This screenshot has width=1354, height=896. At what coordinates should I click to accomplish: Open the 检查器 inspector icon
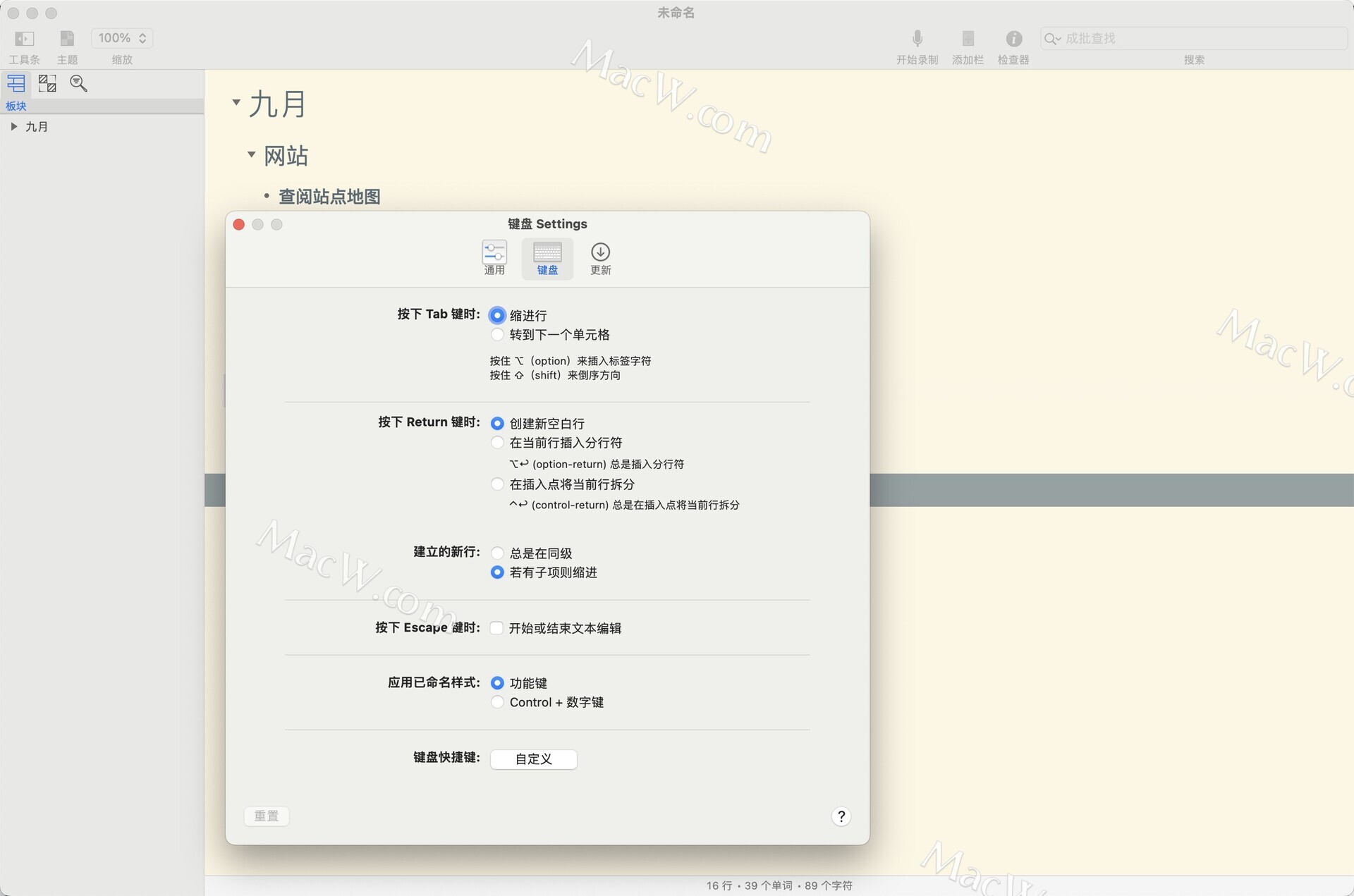1013,38
